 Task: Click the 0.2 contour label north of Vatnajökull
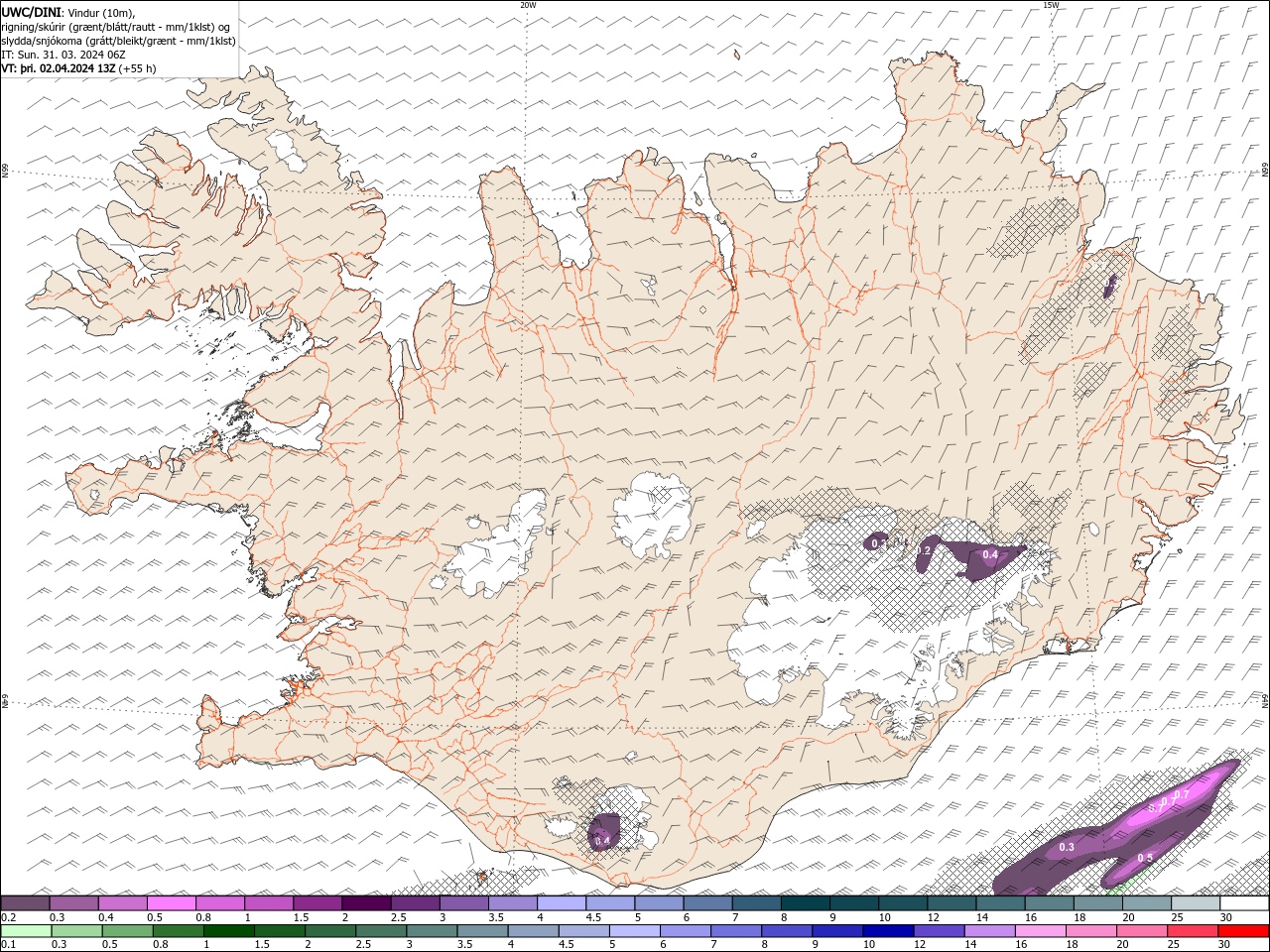tap(924, 550)
